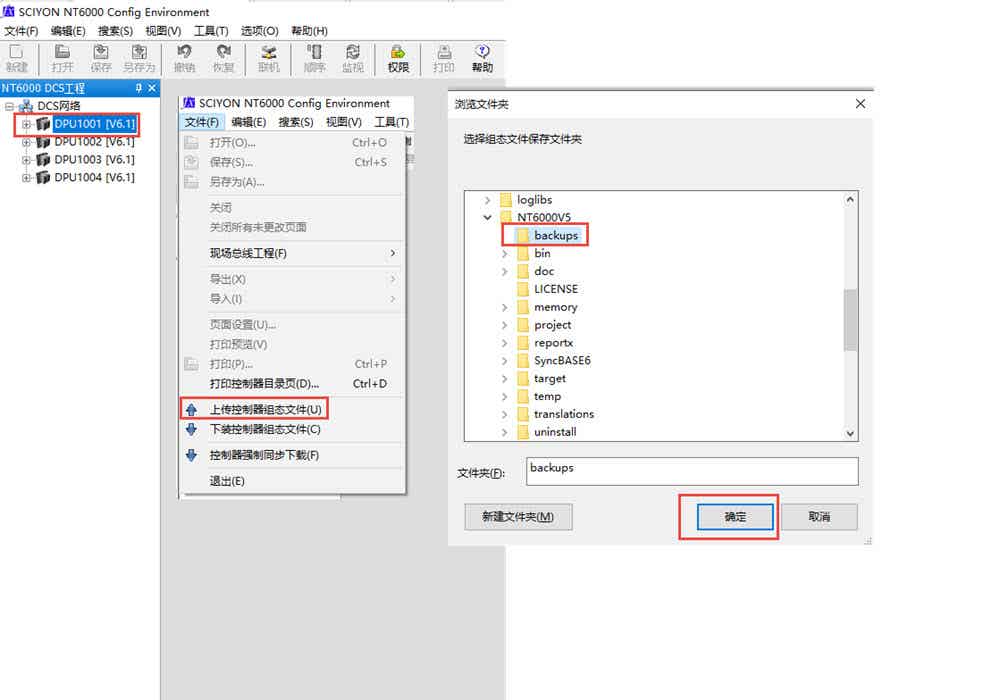Close the NT6000 DCS工程 panel
1000x700 pixels.
pyautogui.click(x=152, y=88)
